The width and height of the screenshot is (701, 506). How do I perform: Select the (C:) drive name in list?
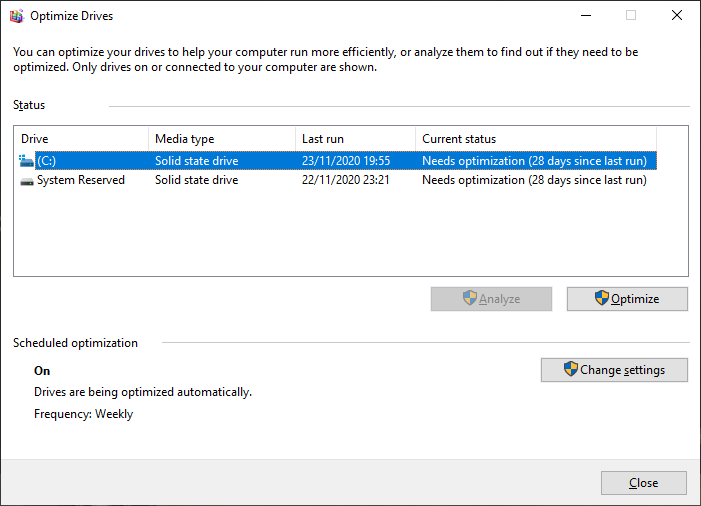pos(46,161)
